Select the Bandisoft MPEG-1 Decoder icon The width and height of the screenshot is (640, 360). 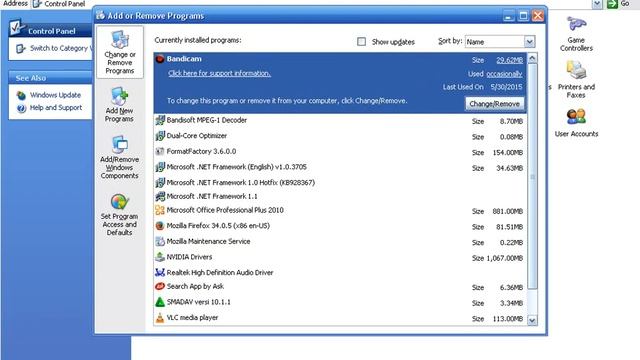pos(160,120)
